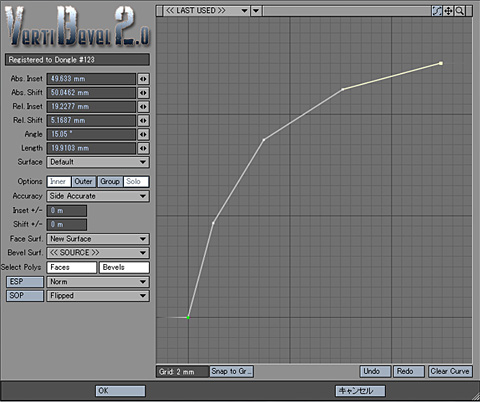Click the Rel. Inset arrow stepper
480x402 pixels.
pos(143,107)
